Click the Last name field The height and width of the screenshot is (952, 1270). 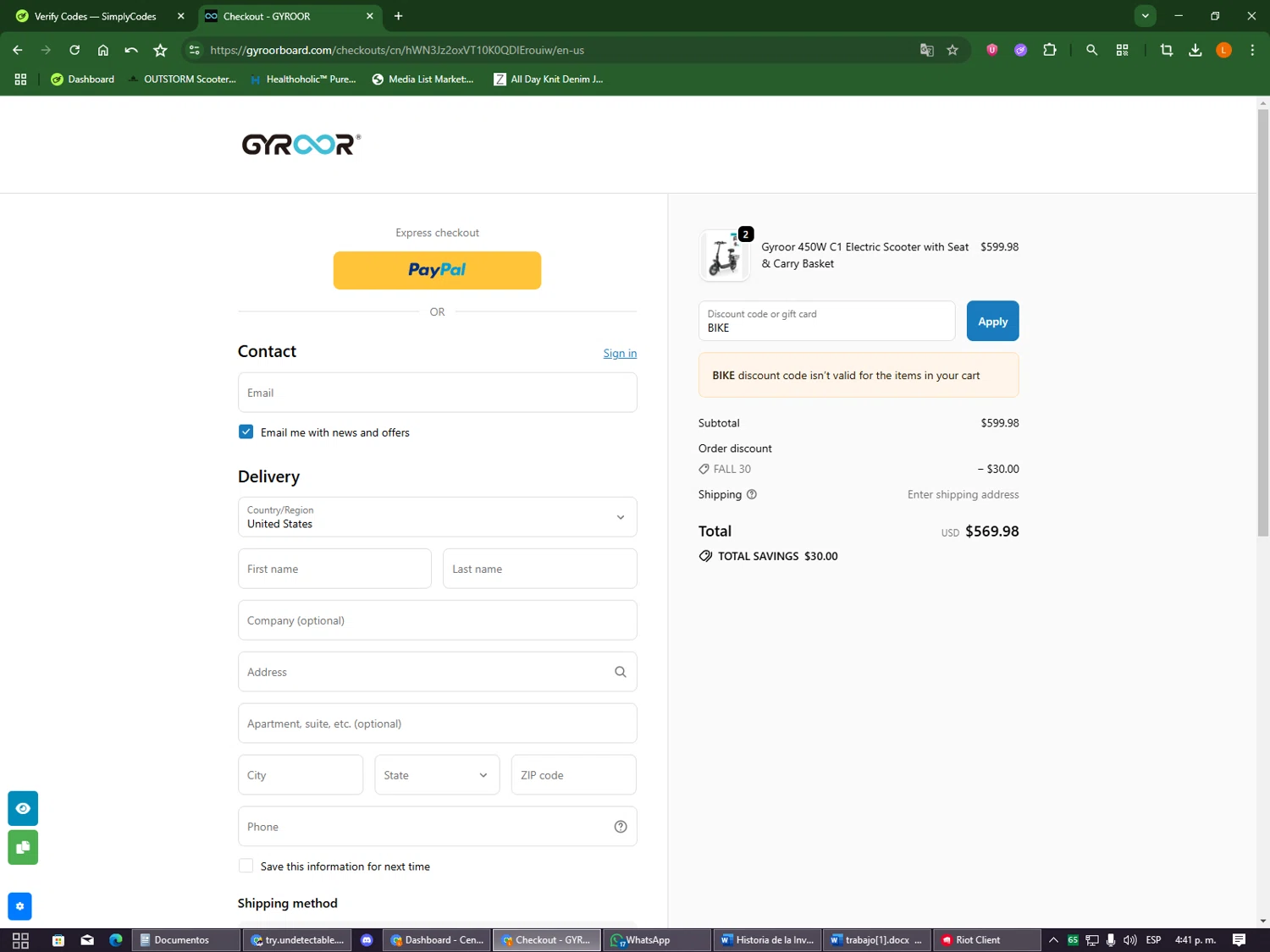tap(539, 569)
